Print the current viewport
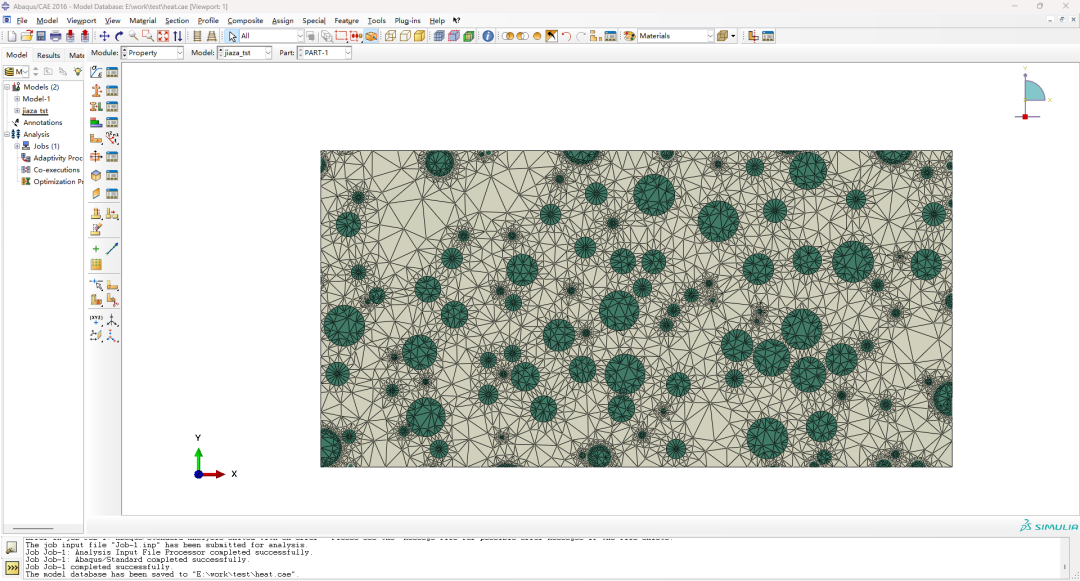 [55, 36]
